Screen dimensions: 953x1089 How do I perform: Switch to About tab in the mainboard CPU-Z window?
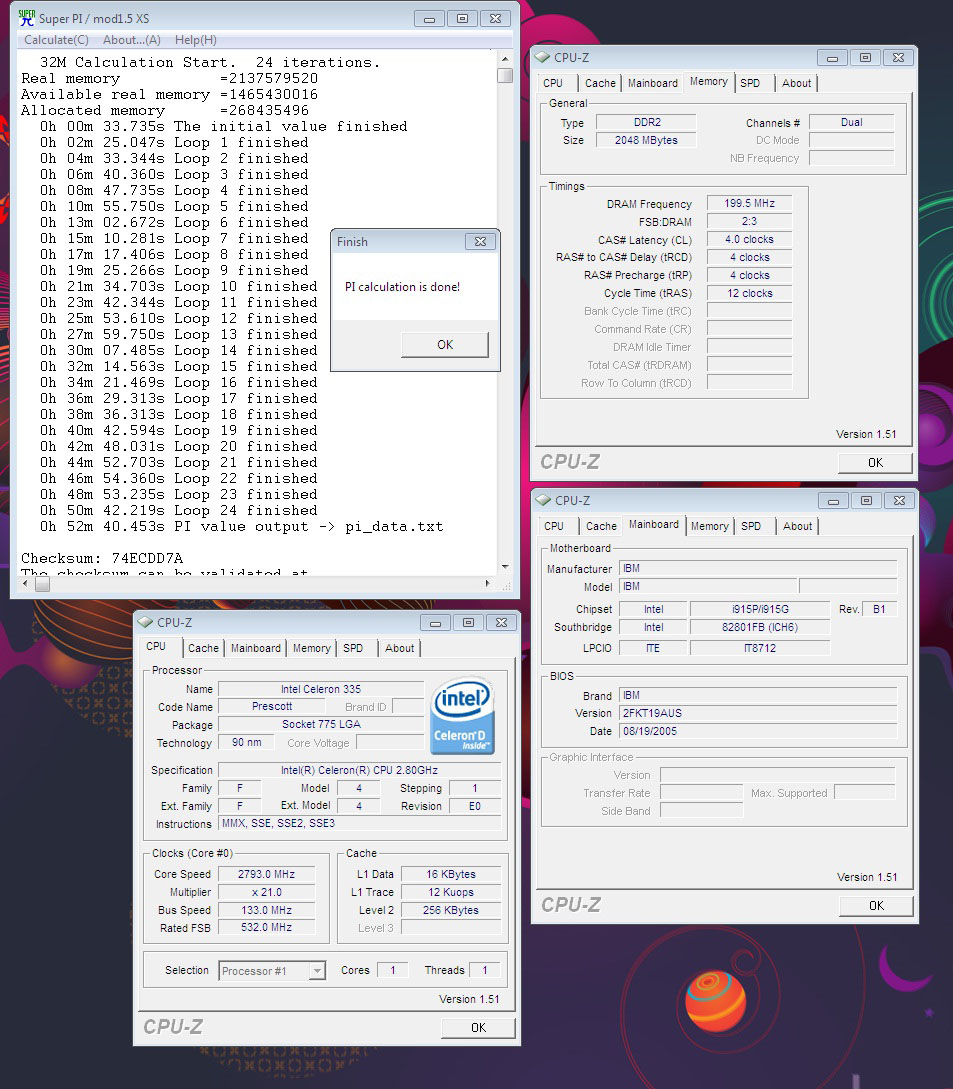click(x=797, y=526)
